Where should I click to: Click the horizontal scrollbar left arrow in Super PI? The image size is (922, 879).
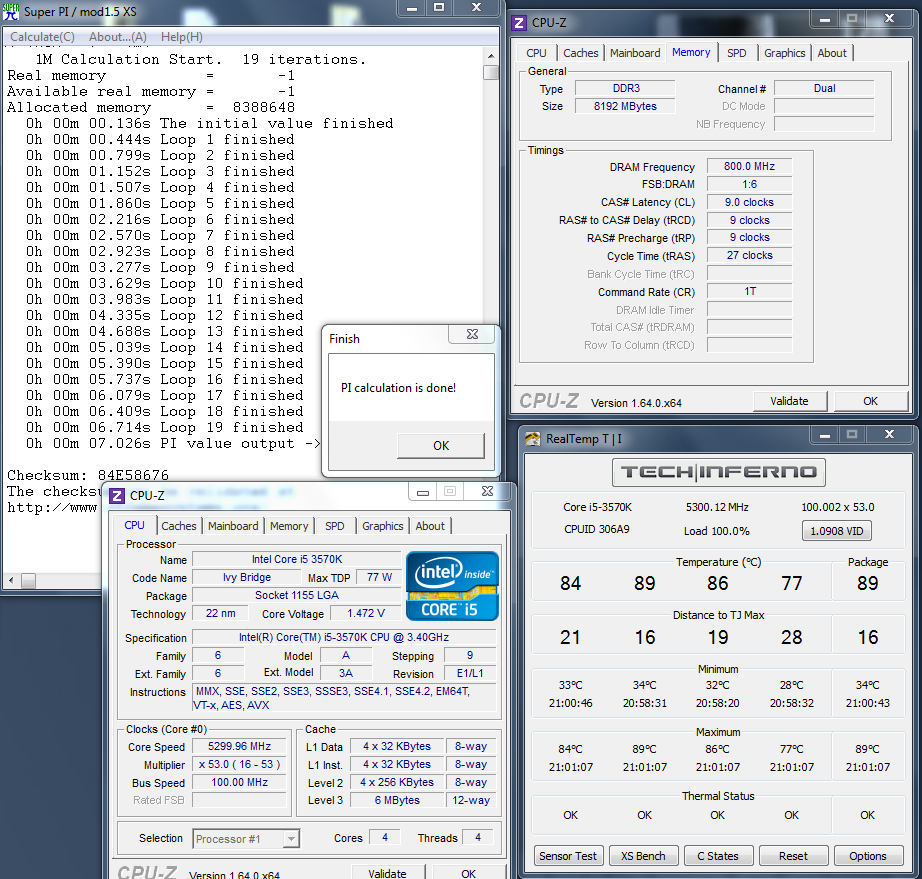coord(11,580)
